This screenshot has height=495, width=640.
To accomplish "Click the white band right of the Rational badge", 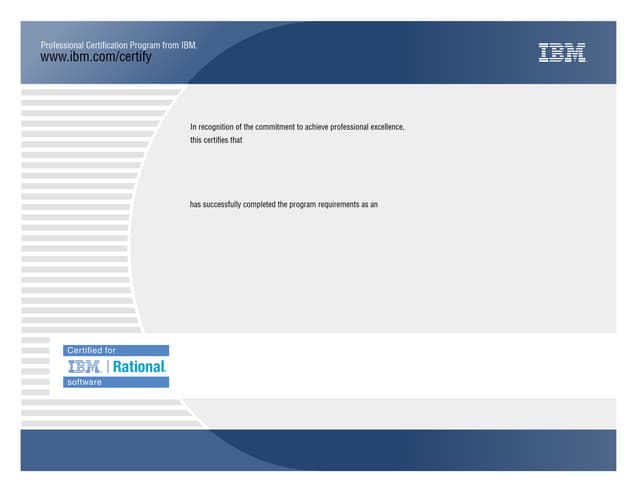I will (400, 364).
